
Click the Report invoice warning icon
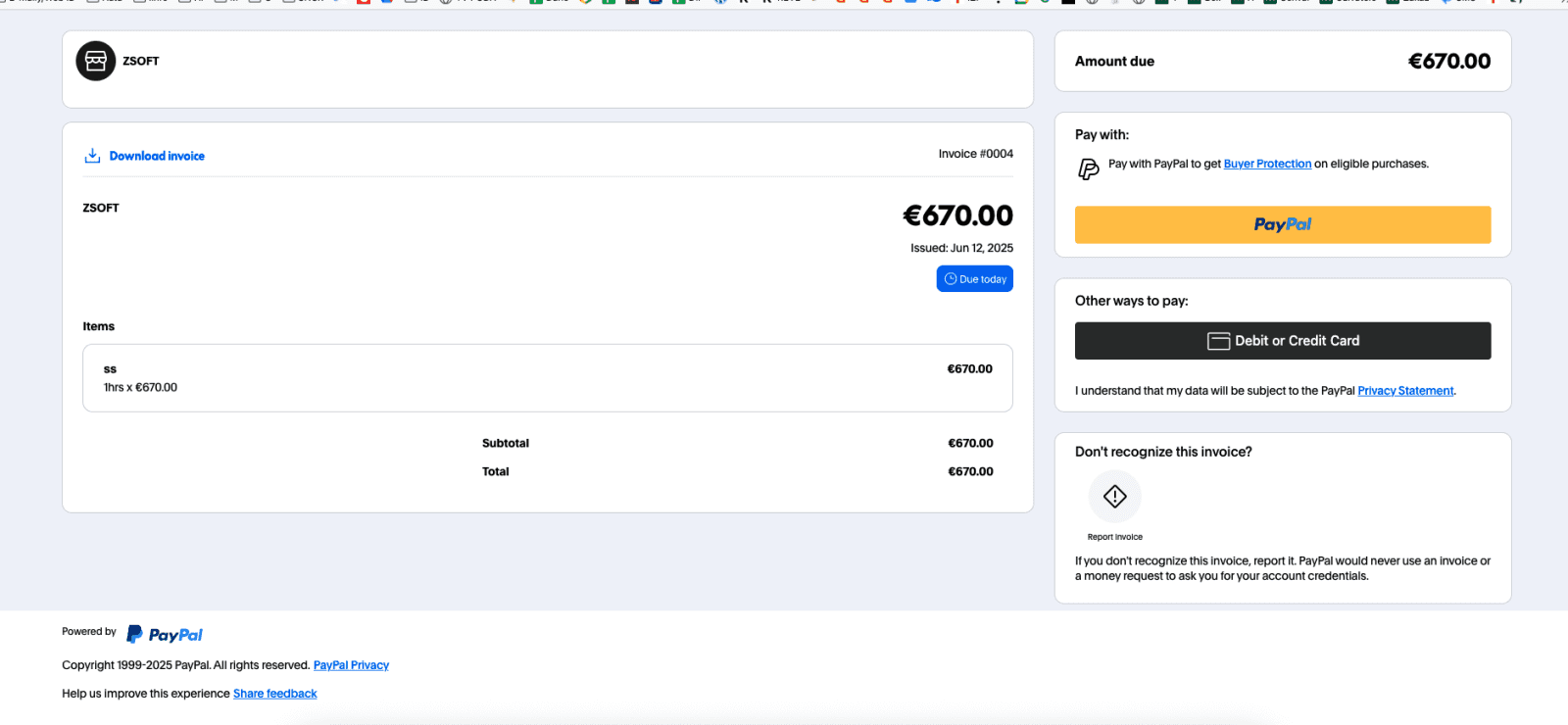[x=1115, y=497]
